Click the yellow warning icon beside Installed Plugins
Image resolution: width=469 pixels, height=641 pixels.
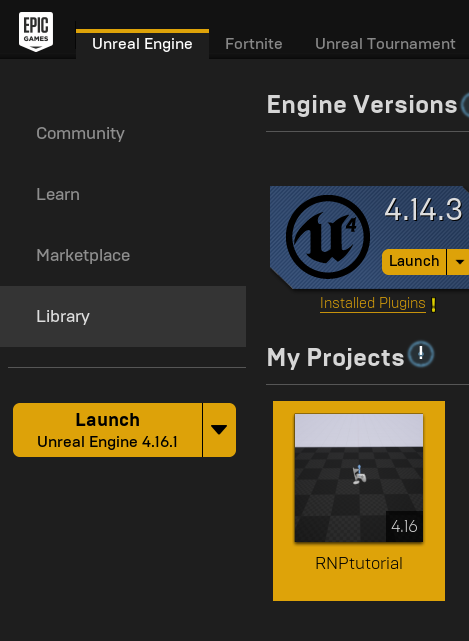pyautogui.click(x=433, y=305)
